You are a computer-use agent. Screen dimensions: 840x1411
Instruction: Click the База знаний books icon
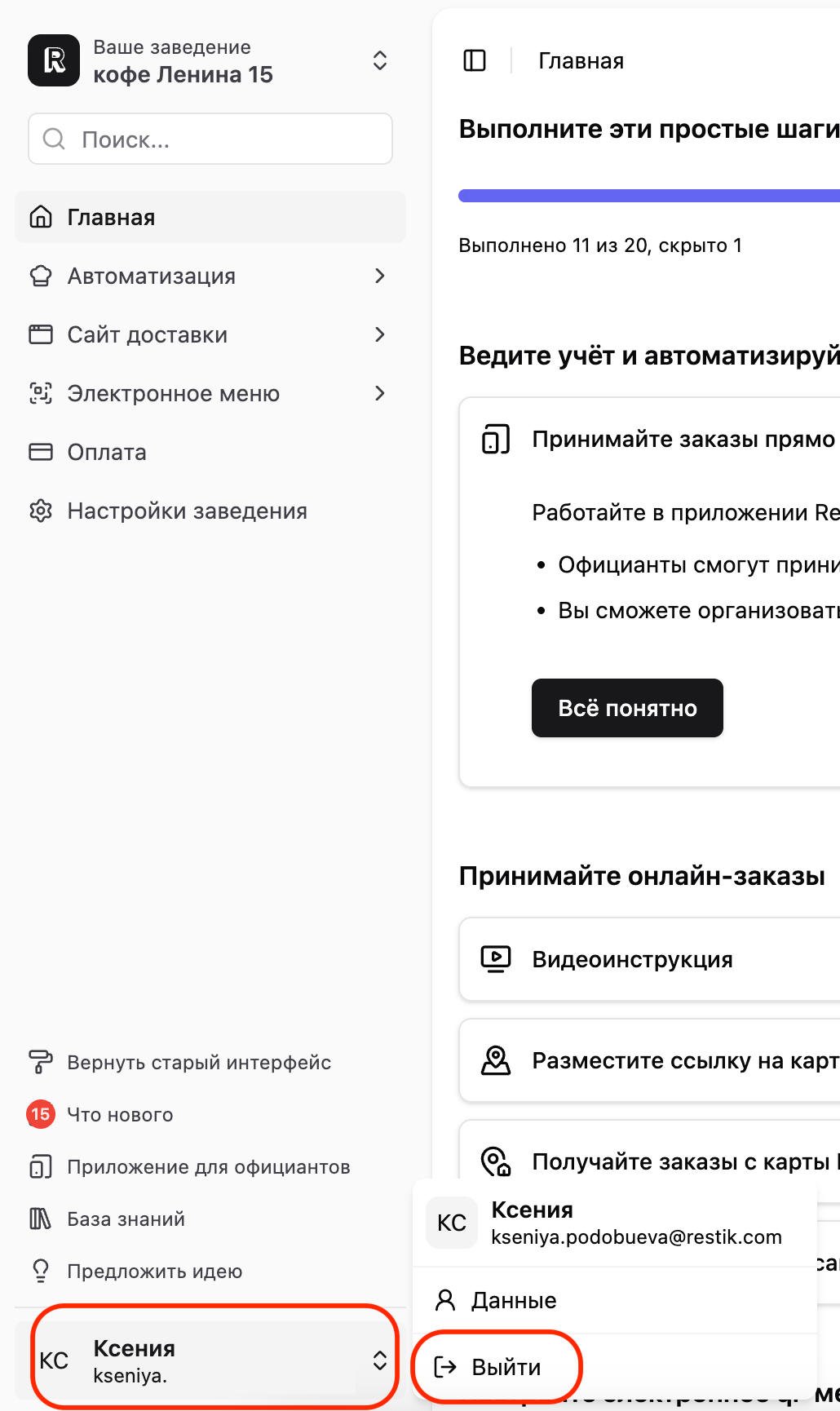click(41, 1219)
